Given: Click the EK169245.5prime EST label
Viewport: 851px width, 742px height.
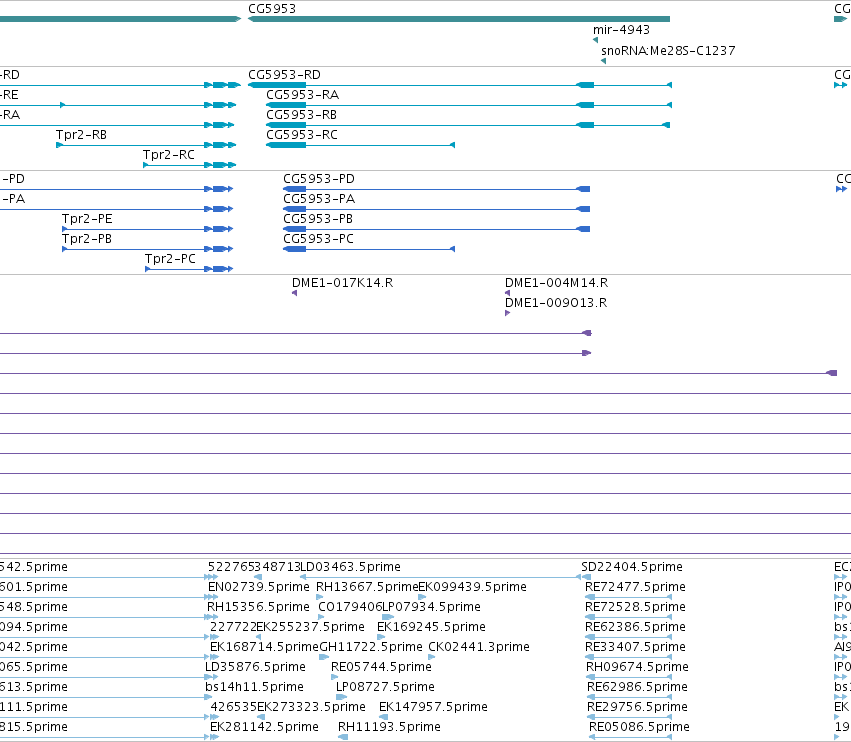Looking at the screenshot, I should (x=431, y=627).
